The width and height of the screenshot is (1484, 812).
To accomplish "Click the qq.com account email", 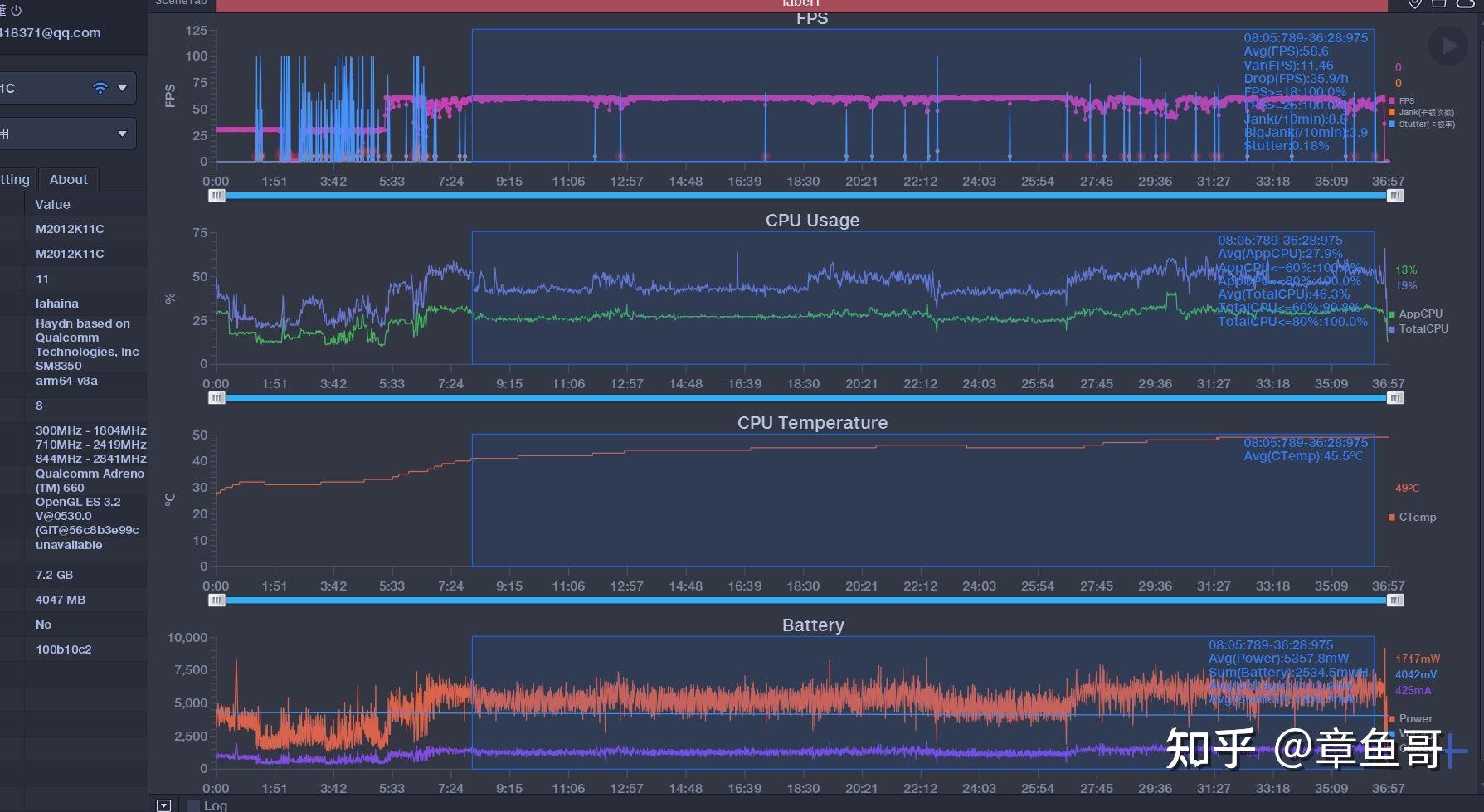I will [x=50, y=33].
